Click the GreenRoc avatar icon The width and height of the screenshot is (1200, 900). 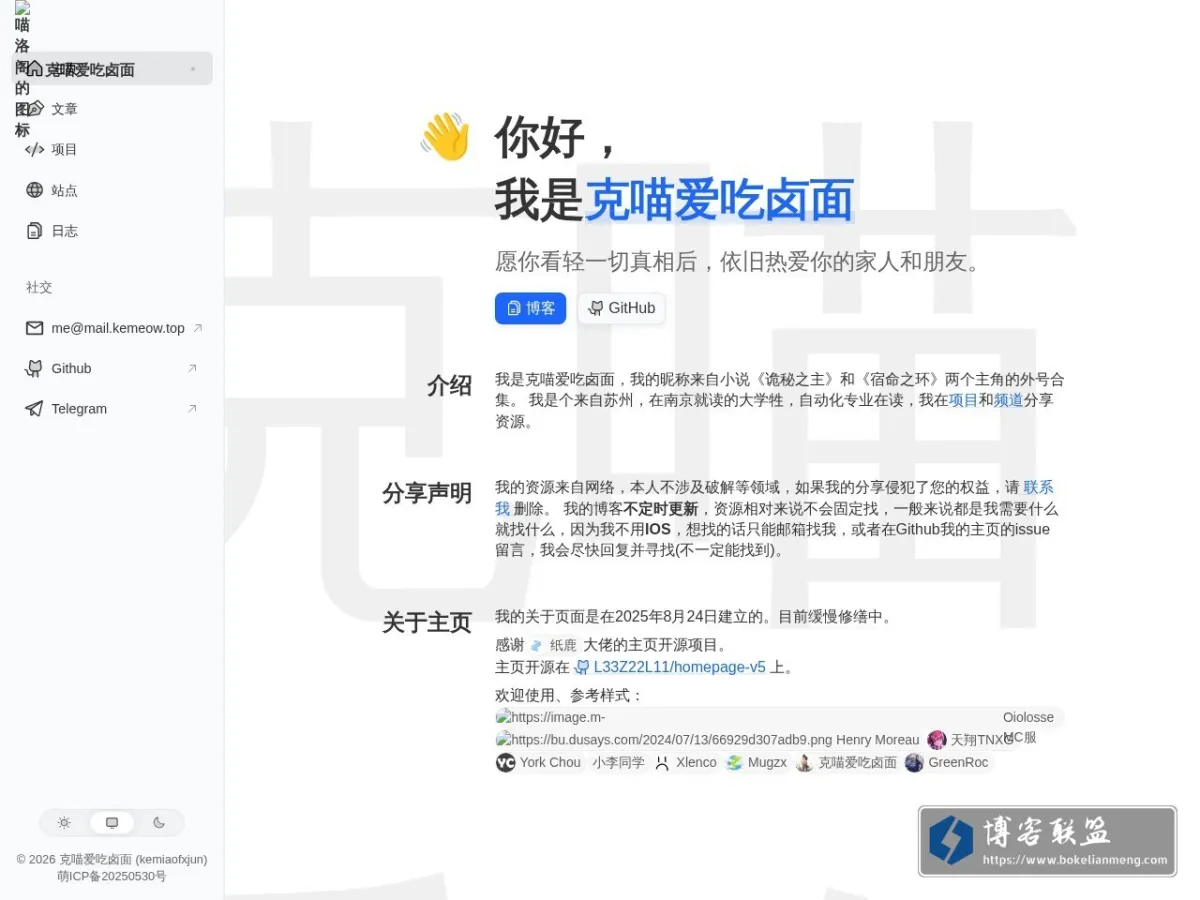click(914, 762)
